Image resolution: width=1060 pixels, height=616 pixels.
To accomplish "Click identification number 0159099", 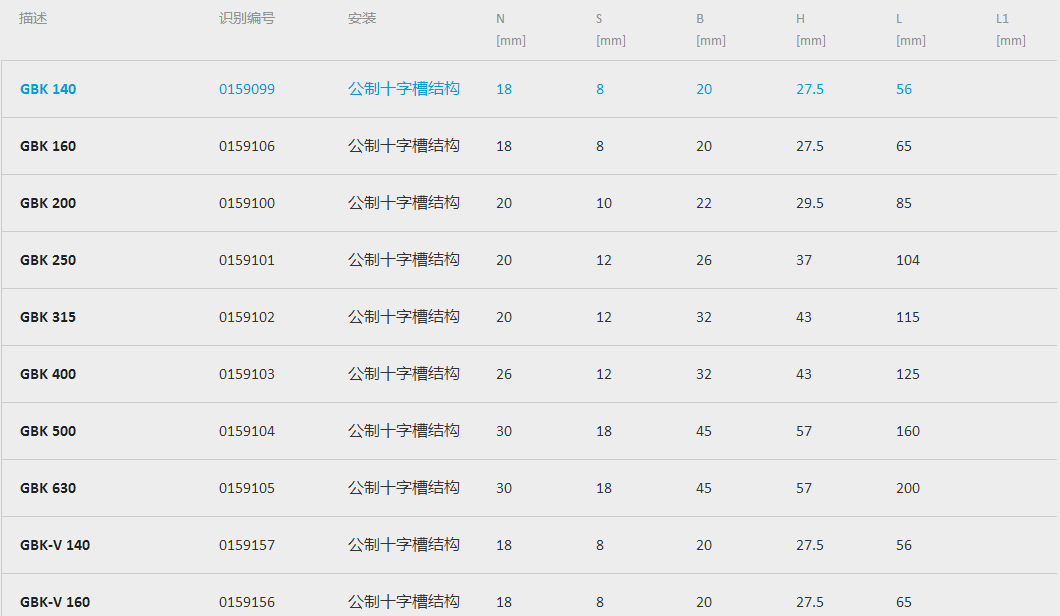I will point(247,89).
